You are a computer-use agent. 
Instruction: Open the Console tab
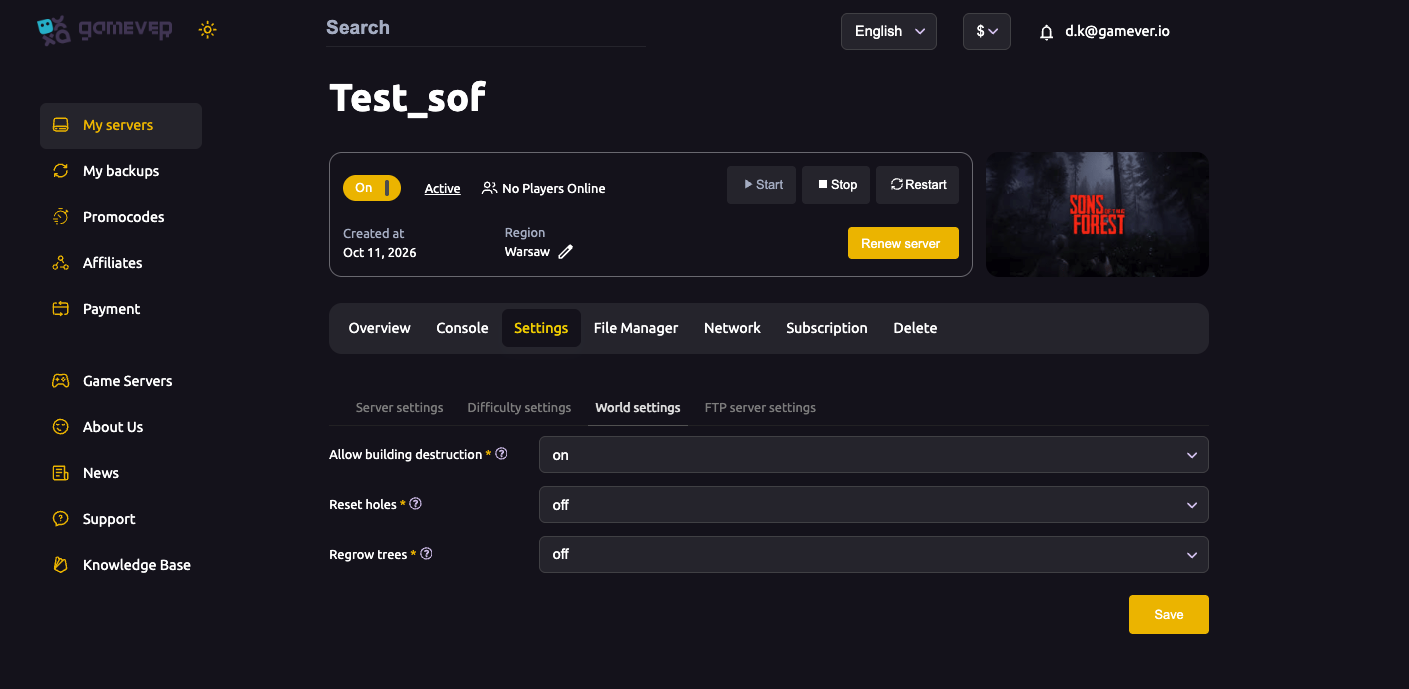pyautogui.click(x=462, y=328)
